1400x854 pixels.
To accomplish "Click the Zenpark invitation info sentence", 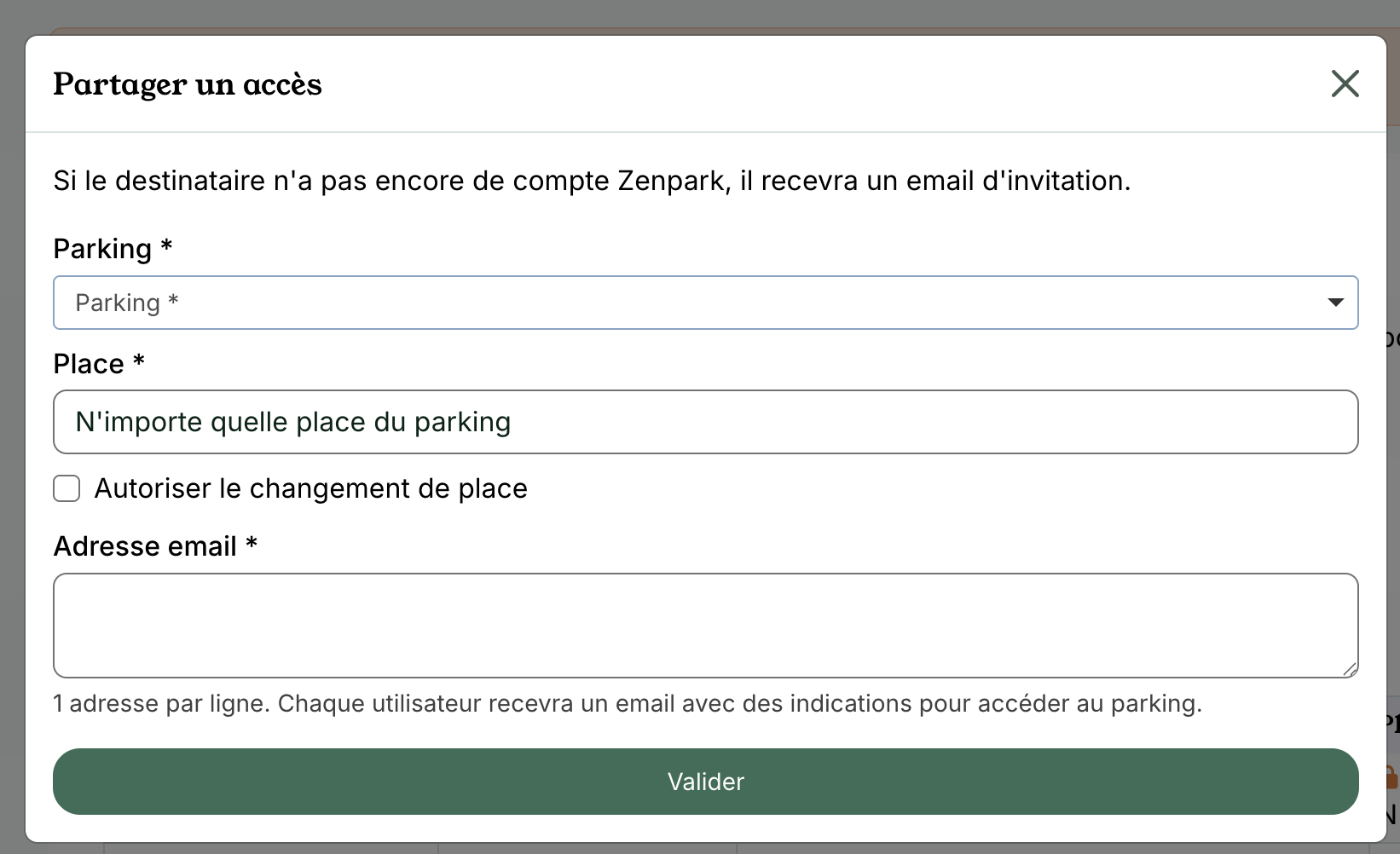I will click(x=592, y=181).
